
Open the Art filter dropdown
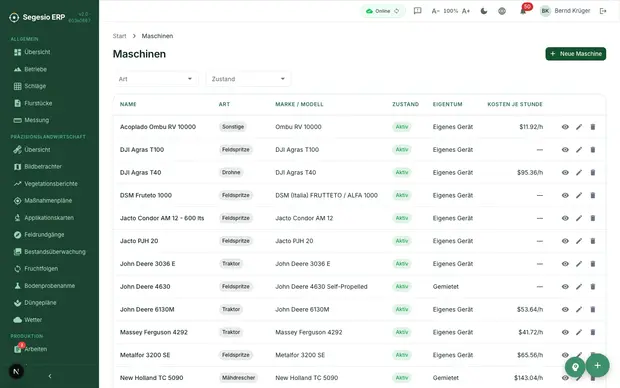pos(156,79)
